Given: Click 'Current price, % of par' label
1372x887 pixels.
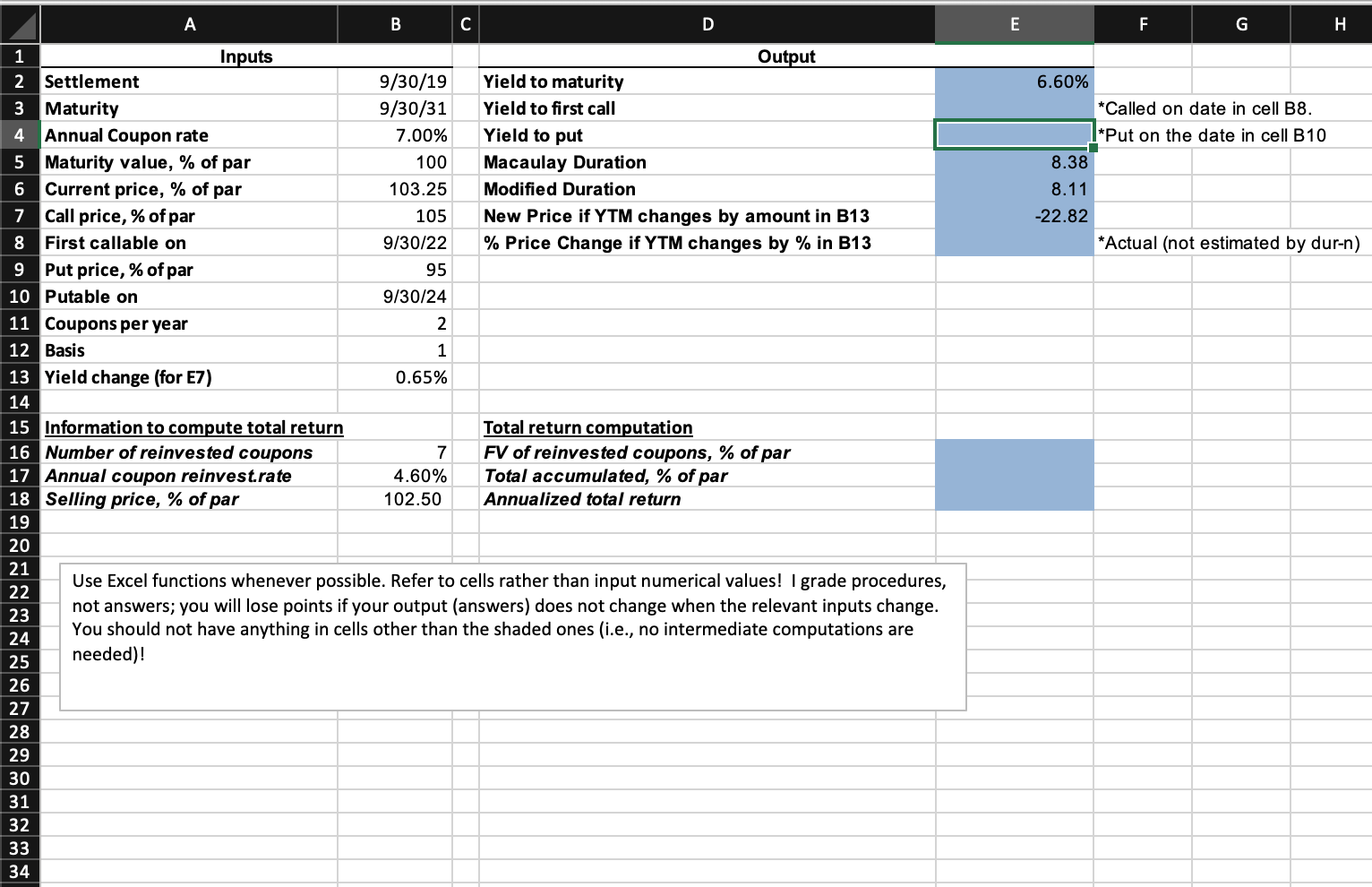Looking at the screenshot, I should click(143, 189).
